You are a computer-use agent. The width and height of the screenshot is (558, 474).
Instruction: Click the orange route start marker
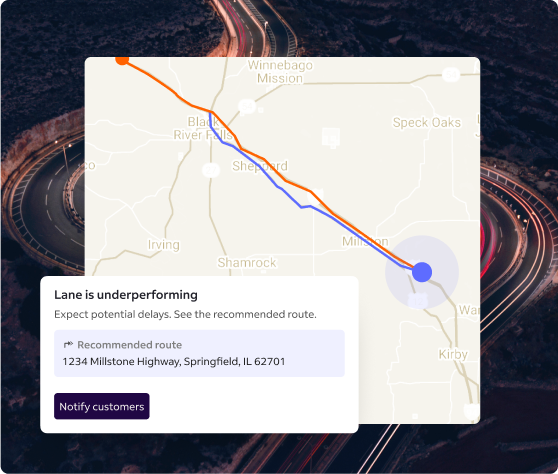[122, 60]
